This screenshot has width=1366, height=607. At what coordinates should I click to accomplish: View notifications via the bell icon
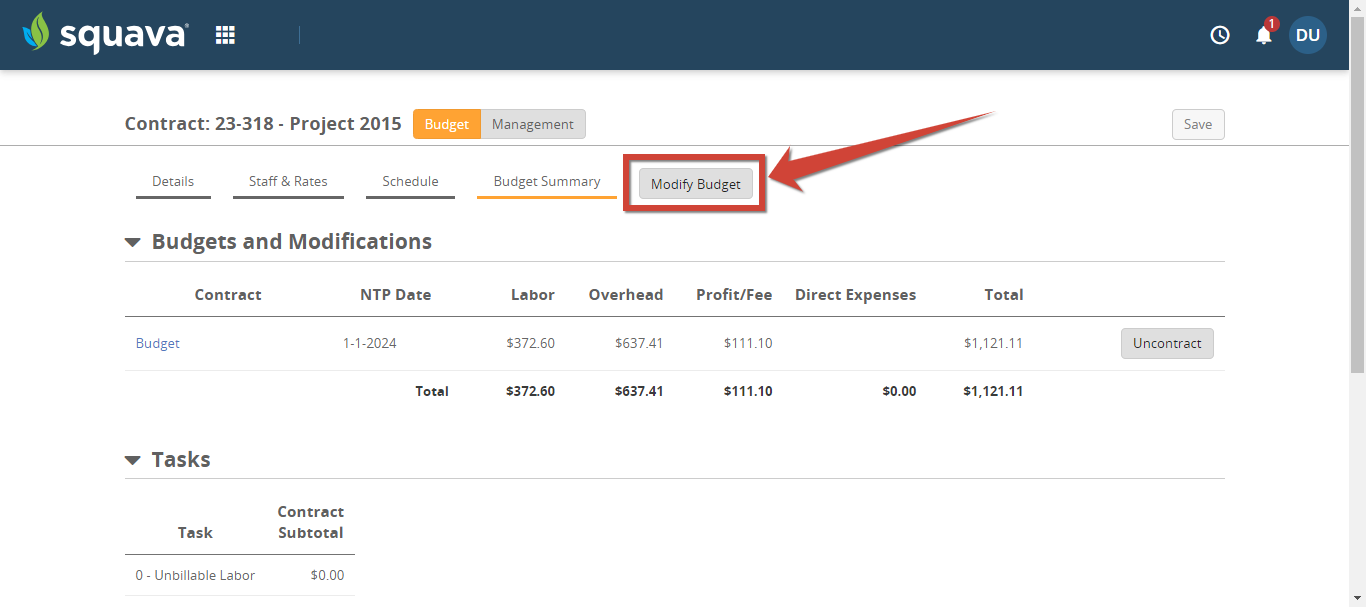pos(1264,35)
